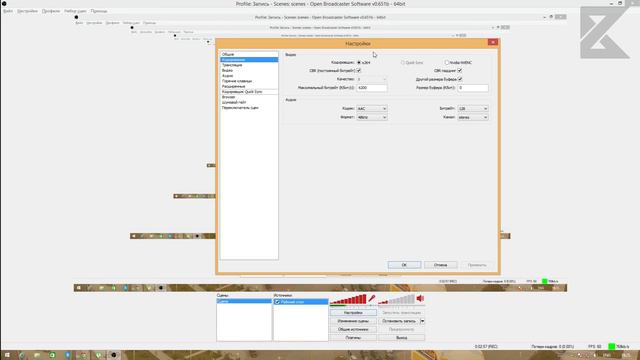Select Кодирование in the settings category list
Viewport: 640px width, 360px height.
(249, 60)
